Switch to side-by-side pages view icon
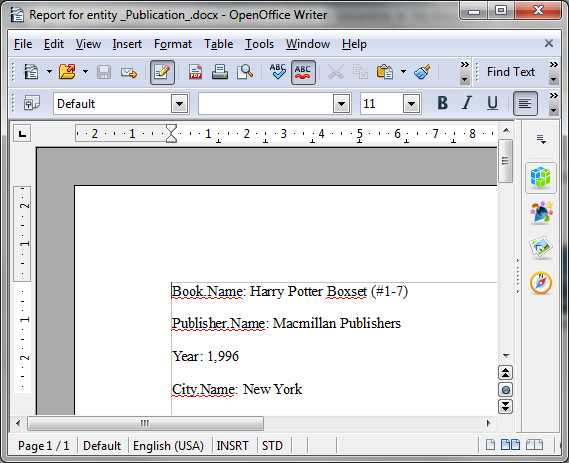 point(511,444)
